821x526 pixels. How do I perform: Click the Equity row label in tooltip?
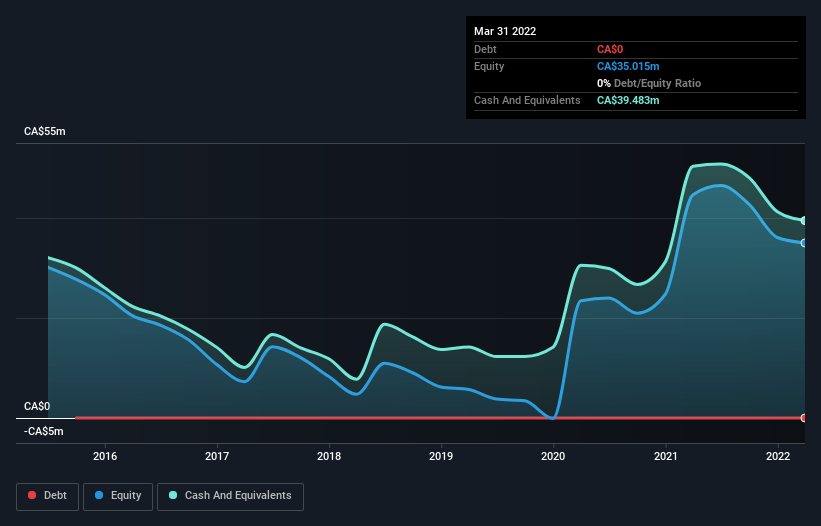pos(489,66)
